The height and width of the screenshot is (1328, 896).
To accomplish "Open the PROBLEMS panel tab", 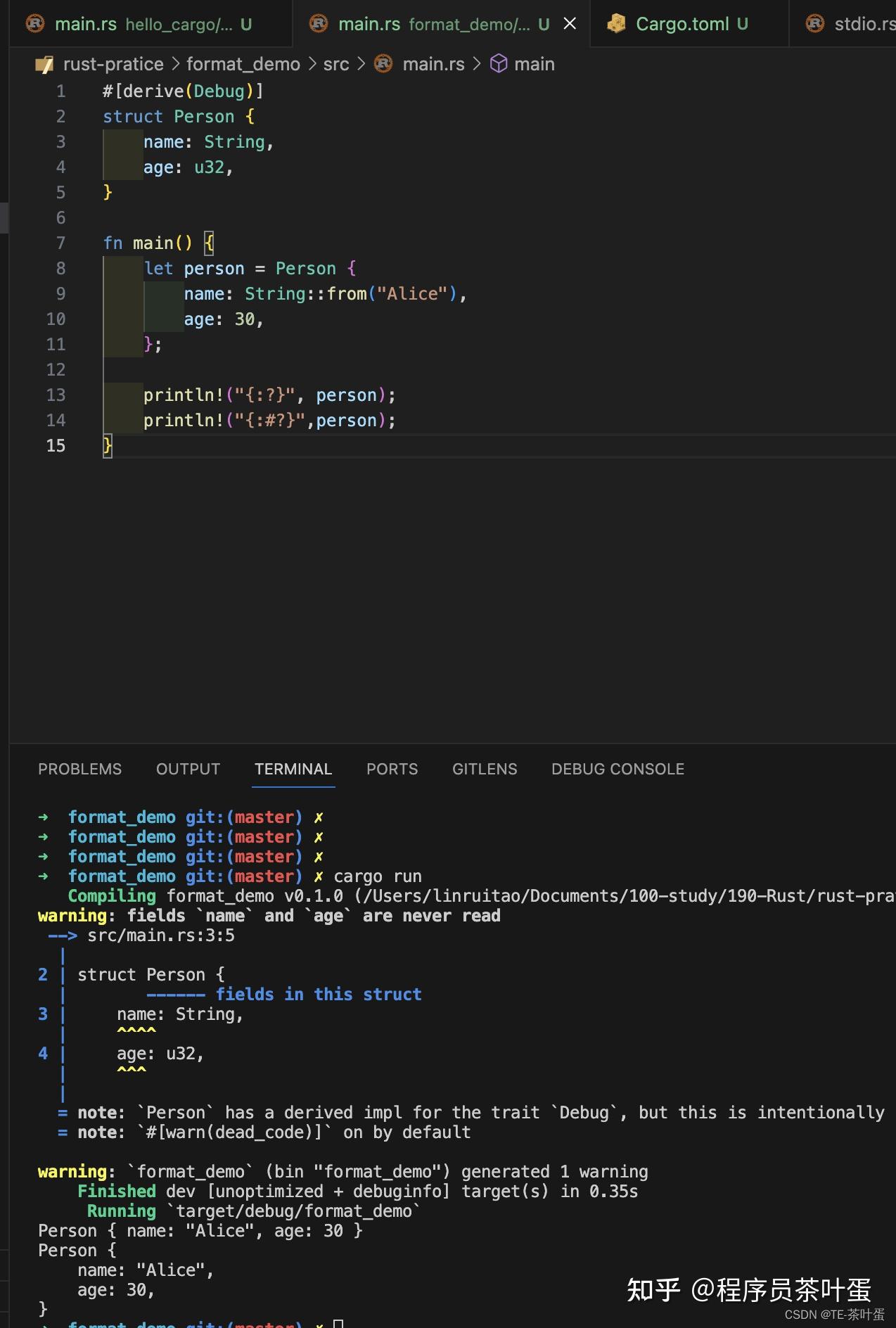I will point(79,769).
